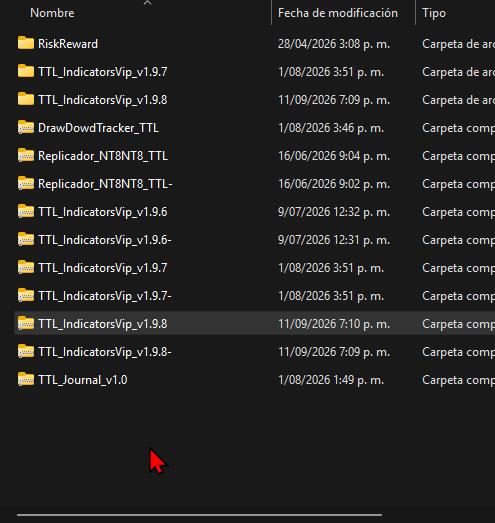Sort by the Nombre column header
495x523 pixels.
pyautogui.click(x=52, y=13)
